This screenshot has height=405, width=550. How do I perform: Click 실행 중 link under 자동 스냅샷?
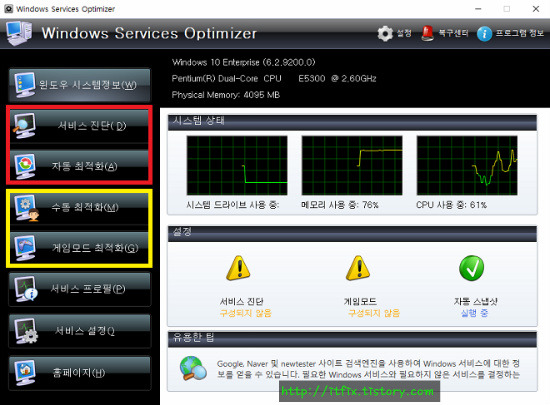coord(474,313)
